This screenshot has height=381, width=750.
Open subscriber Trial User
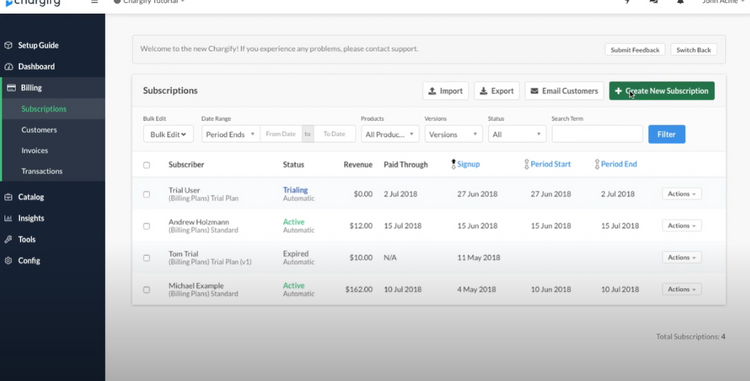[x=184, y=190]
